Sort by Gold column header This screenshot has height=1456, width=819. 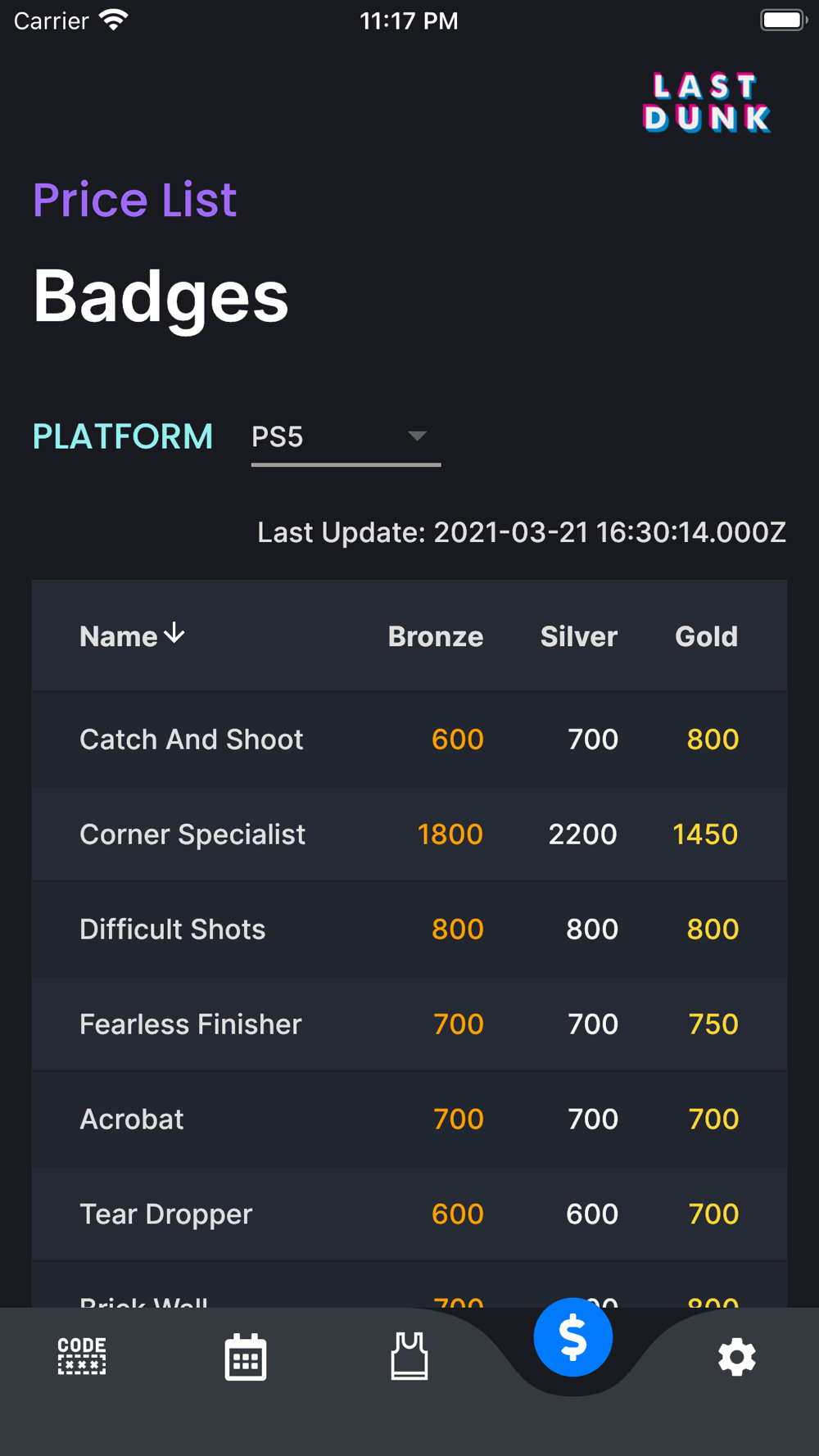click(x=706, y=636)
